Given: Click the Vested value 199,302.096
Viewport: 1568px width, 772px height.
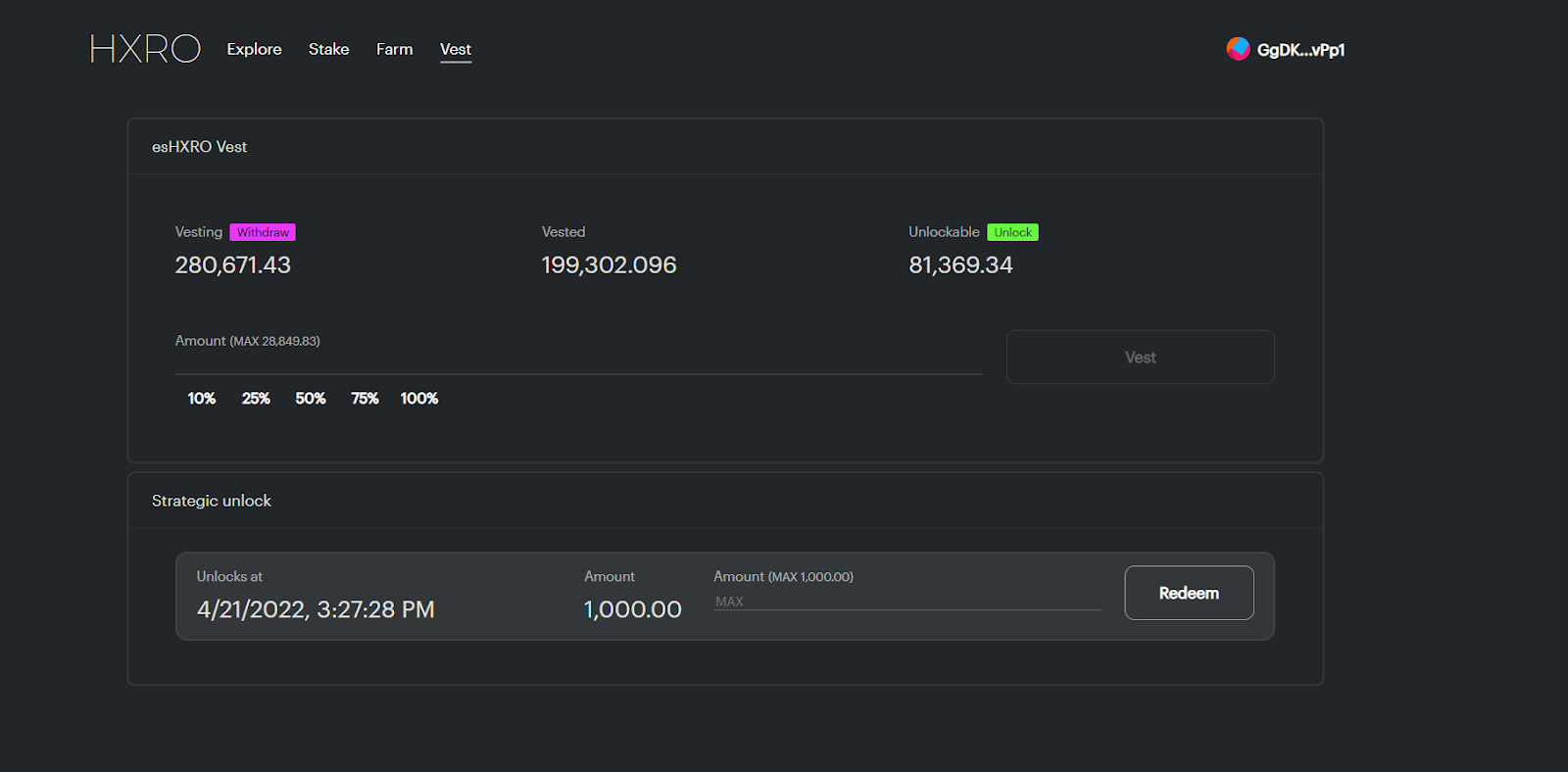Looking at the screenshot, I should [x=609, y=265].
